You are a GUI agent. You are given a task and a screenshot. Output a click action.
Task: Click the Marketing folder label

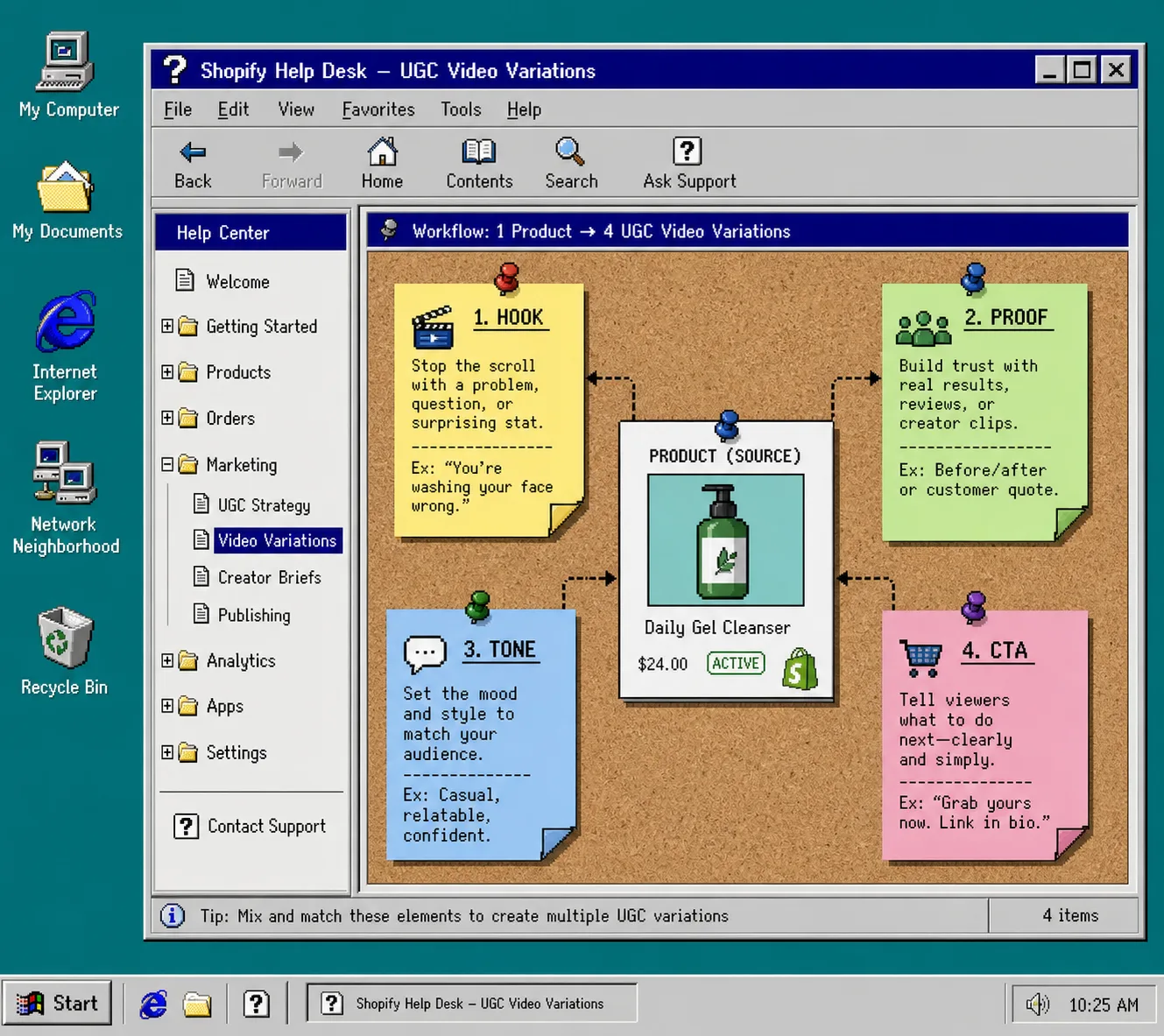click(242, 464)
